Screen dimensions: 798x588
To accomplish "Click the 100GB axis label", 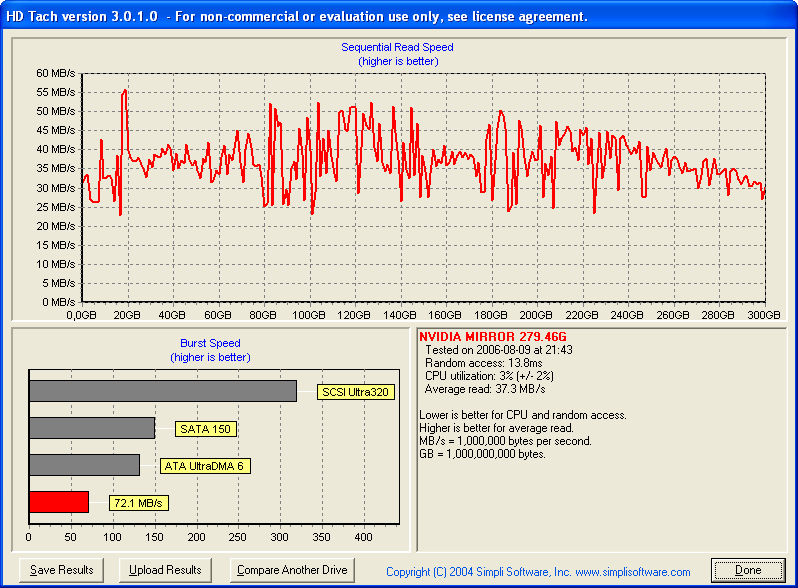I will pyautogui.click(x=308, y=315).
